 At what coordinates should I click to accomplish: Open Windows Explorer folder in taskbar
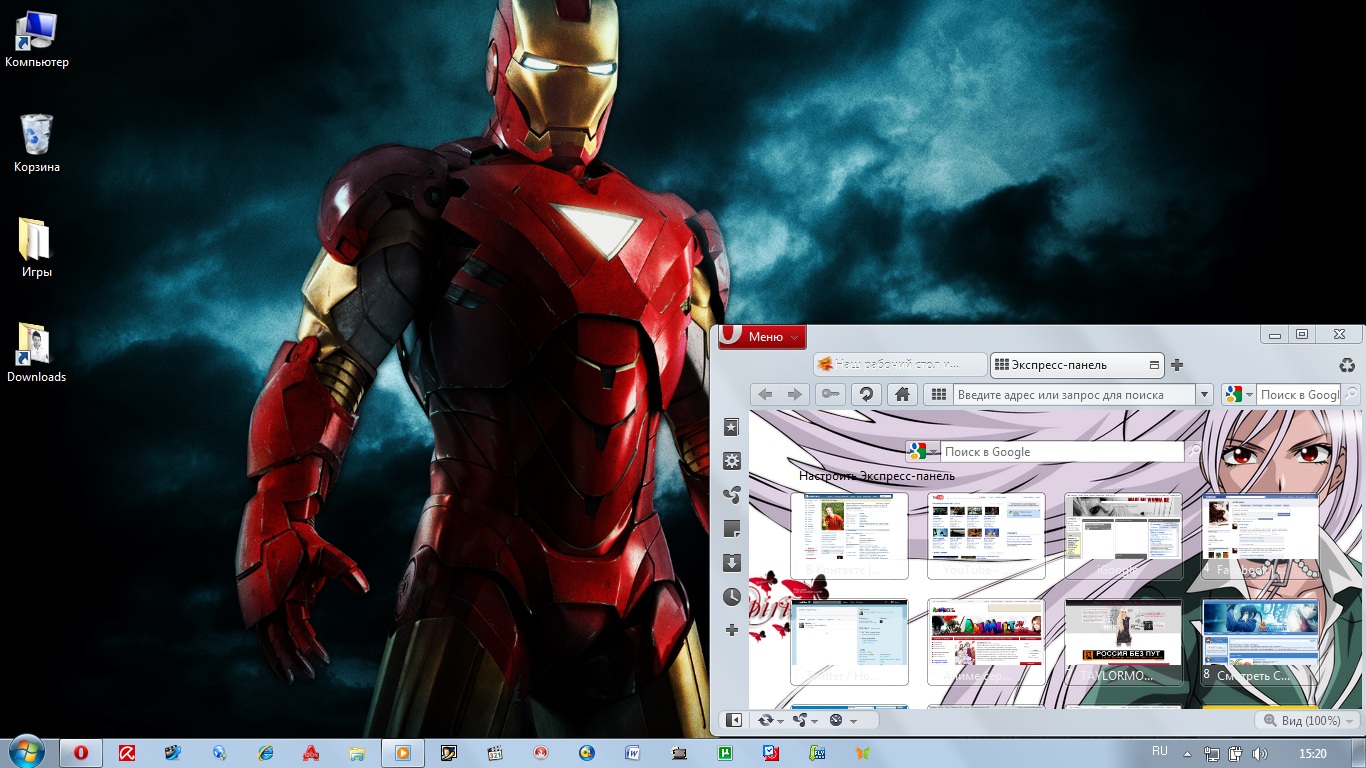[x=357, y=753]
